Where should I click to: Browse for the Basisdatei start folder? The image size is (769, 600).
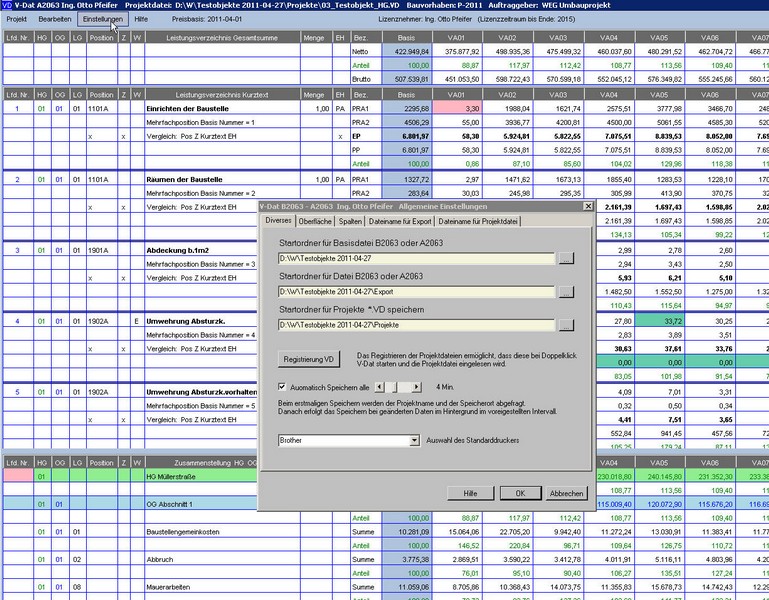click(566, 258)
